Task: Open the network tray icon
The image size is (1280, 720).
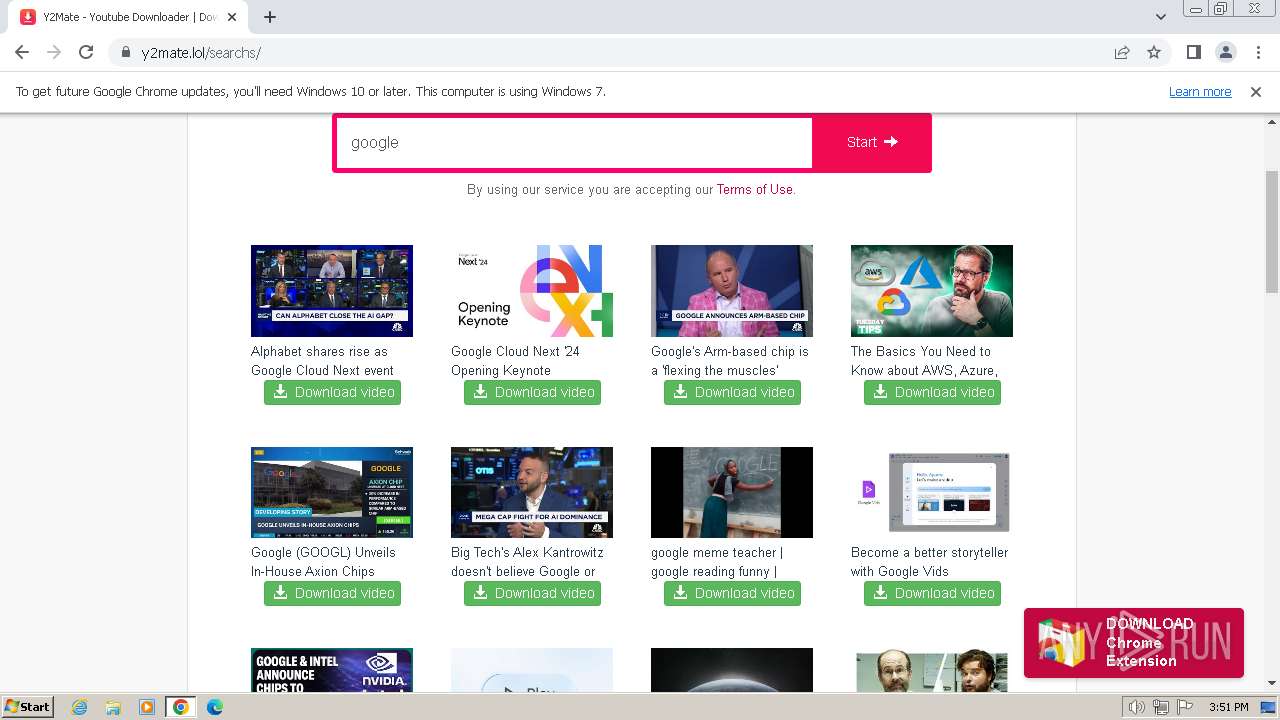Action: click(1160, 707)
